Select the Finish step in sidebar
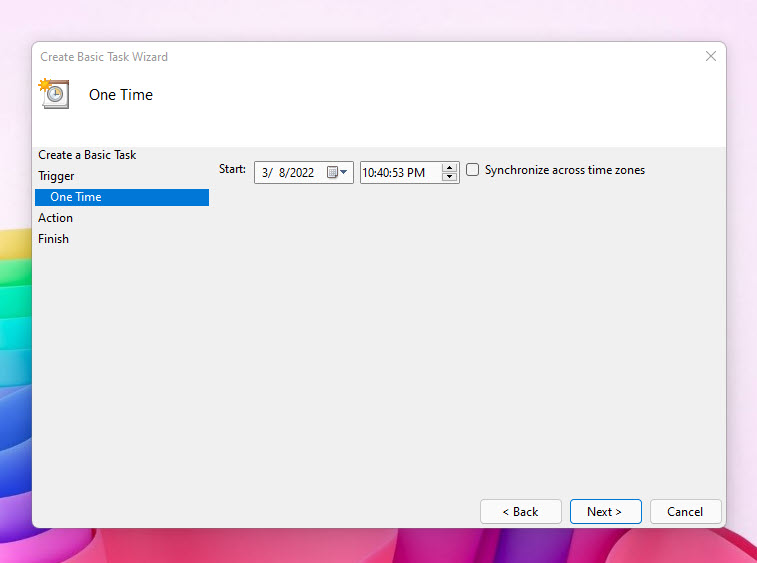Screen dimensions: 757x563 53,239
